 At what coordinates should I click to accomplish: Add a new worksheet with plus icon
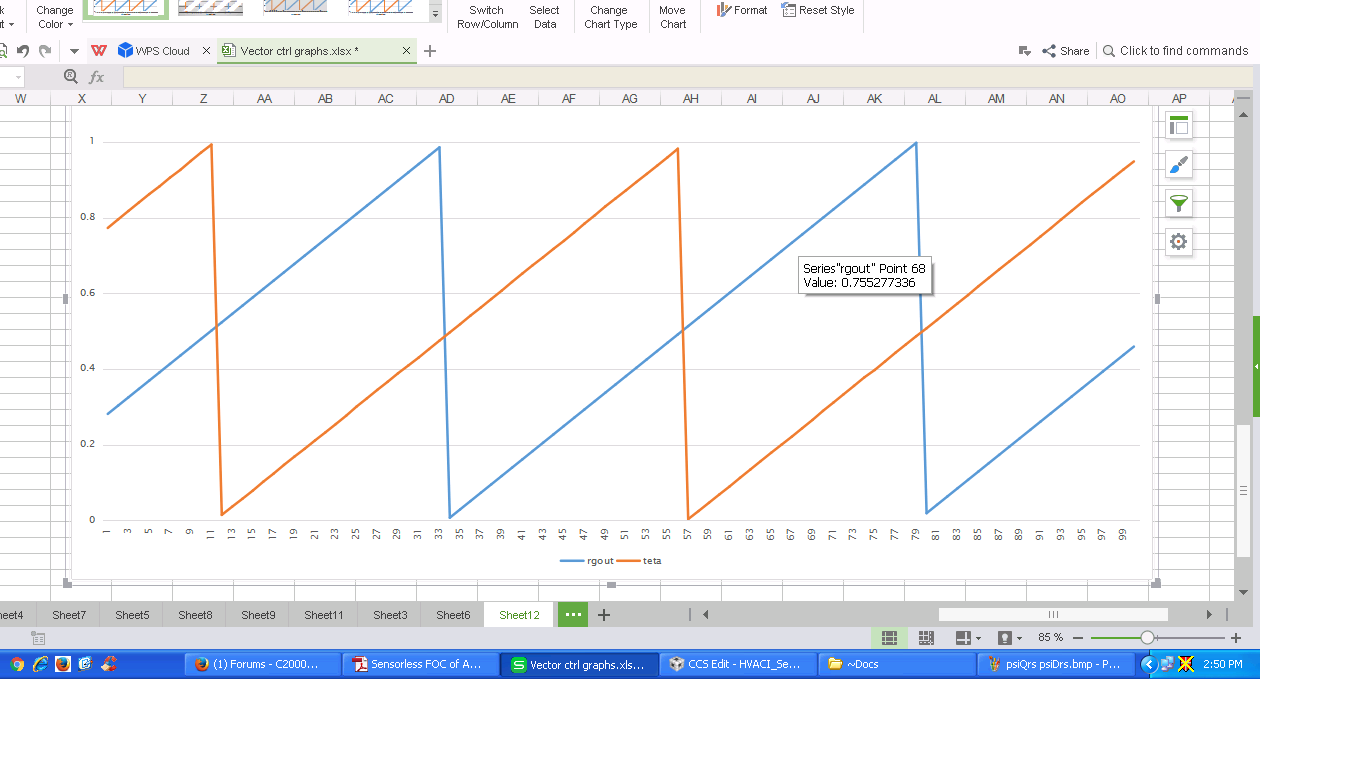click(x=604, y=615)
